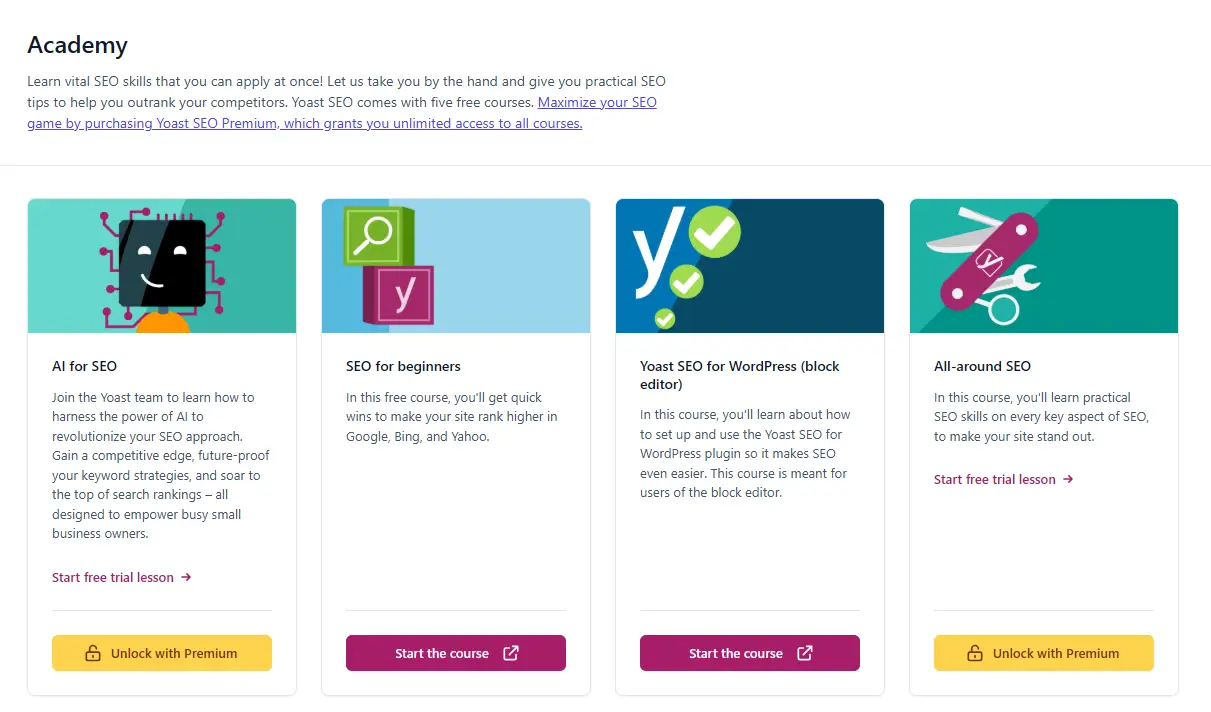Start free trial lesson for All-around SEO
The width and height of the screenshot is (1211, 712).
(x=995, y=479)
